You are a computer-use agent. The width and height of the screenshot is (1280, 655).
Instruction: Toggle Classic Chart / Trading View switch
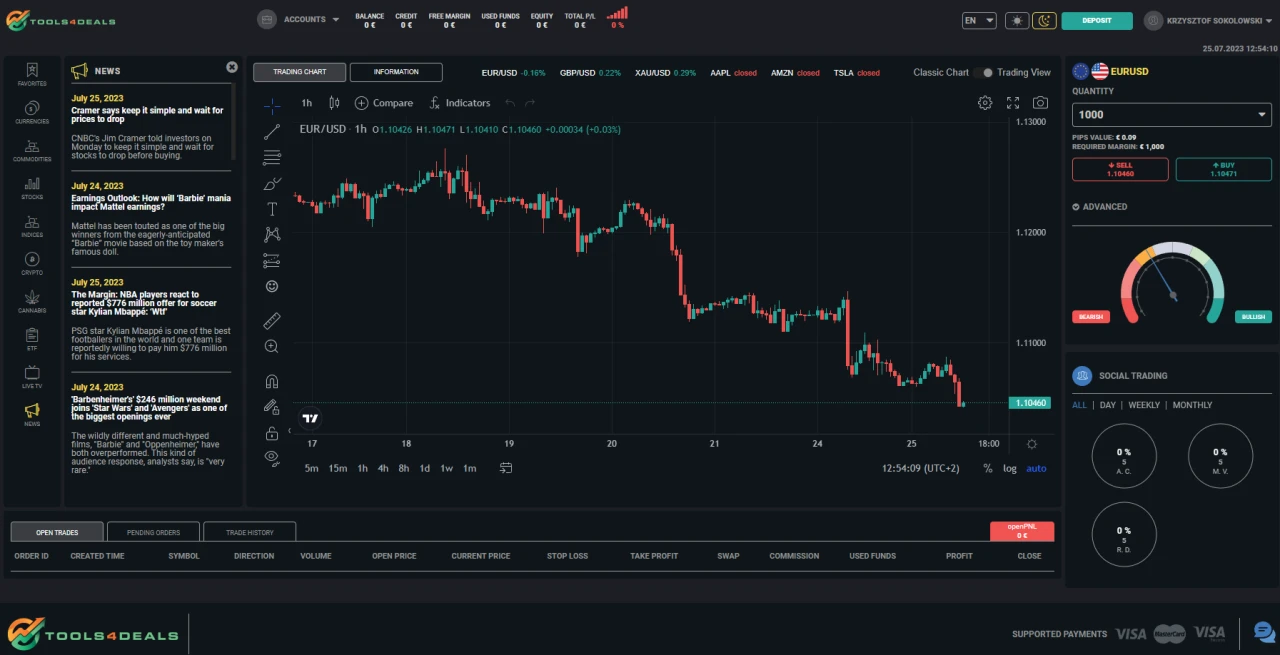coord(983,72)
